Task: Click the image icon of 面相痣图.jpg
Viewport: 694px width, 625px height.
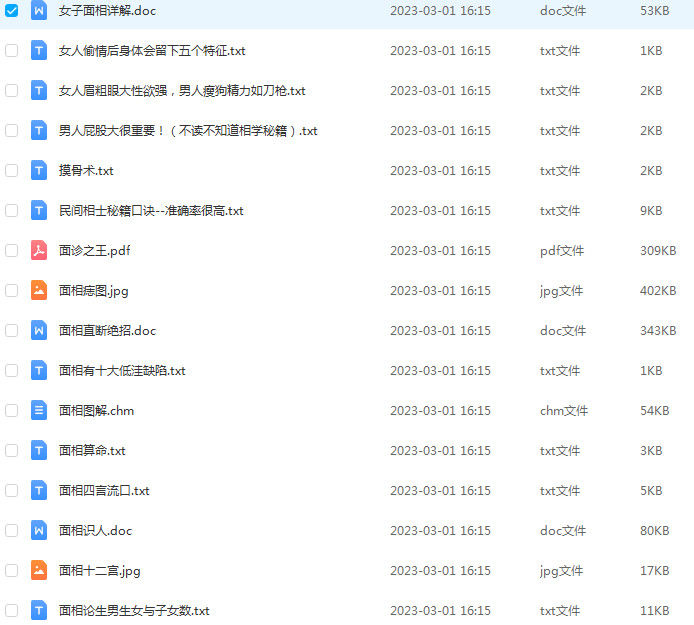Action: pos(39,290)
